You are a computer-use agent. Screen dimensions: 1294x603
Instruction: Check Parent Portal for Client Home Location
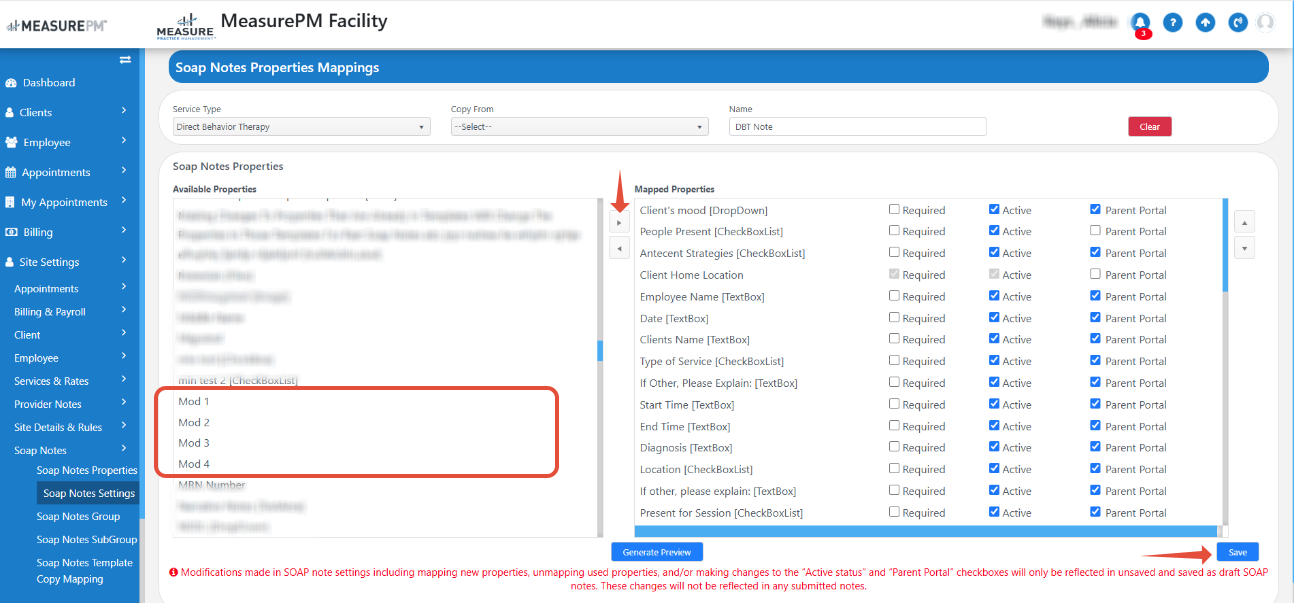coord(1095,274)
